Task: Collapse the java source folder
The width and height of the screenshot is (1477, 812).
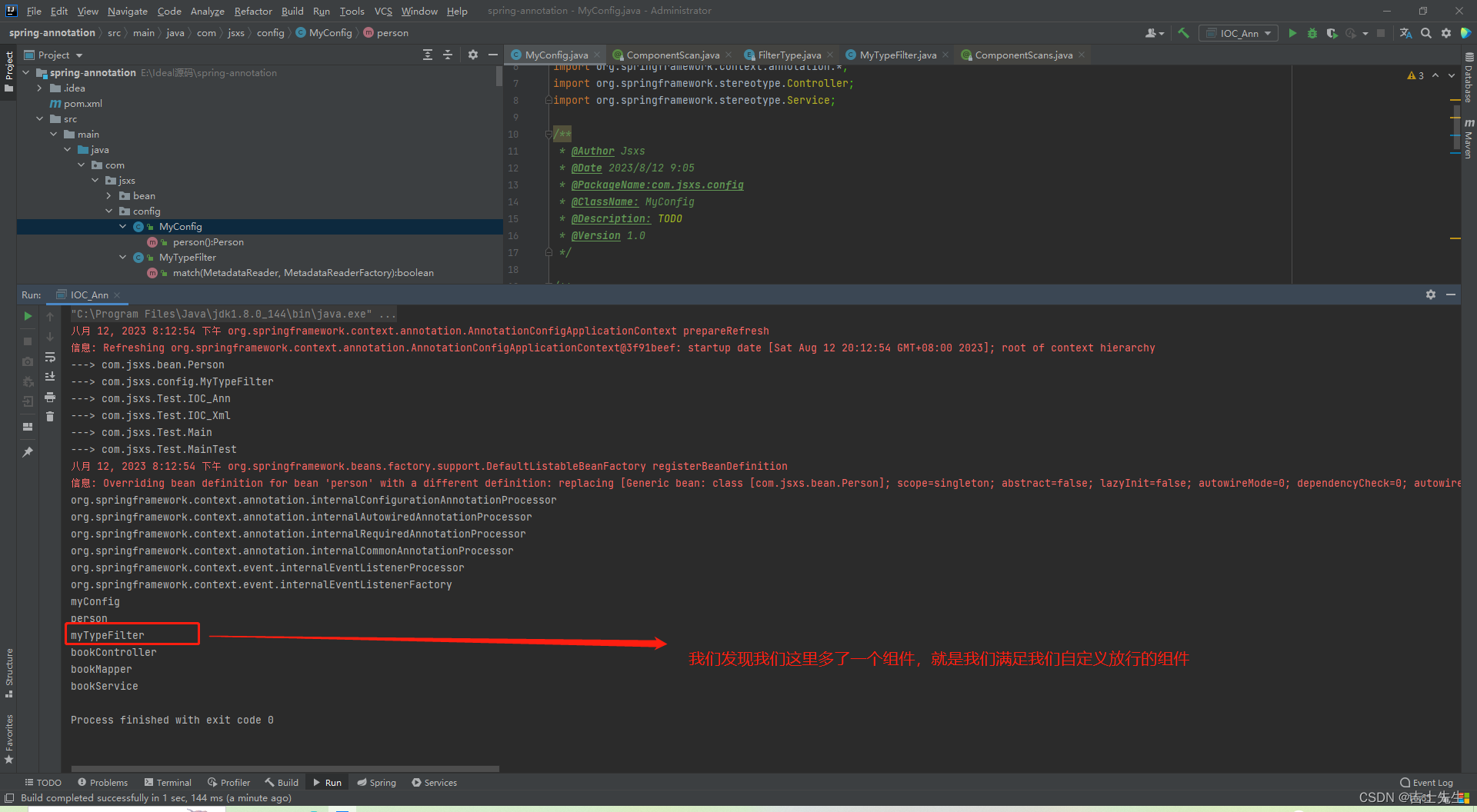Action: pyautogui.click(x=67, y=150)
